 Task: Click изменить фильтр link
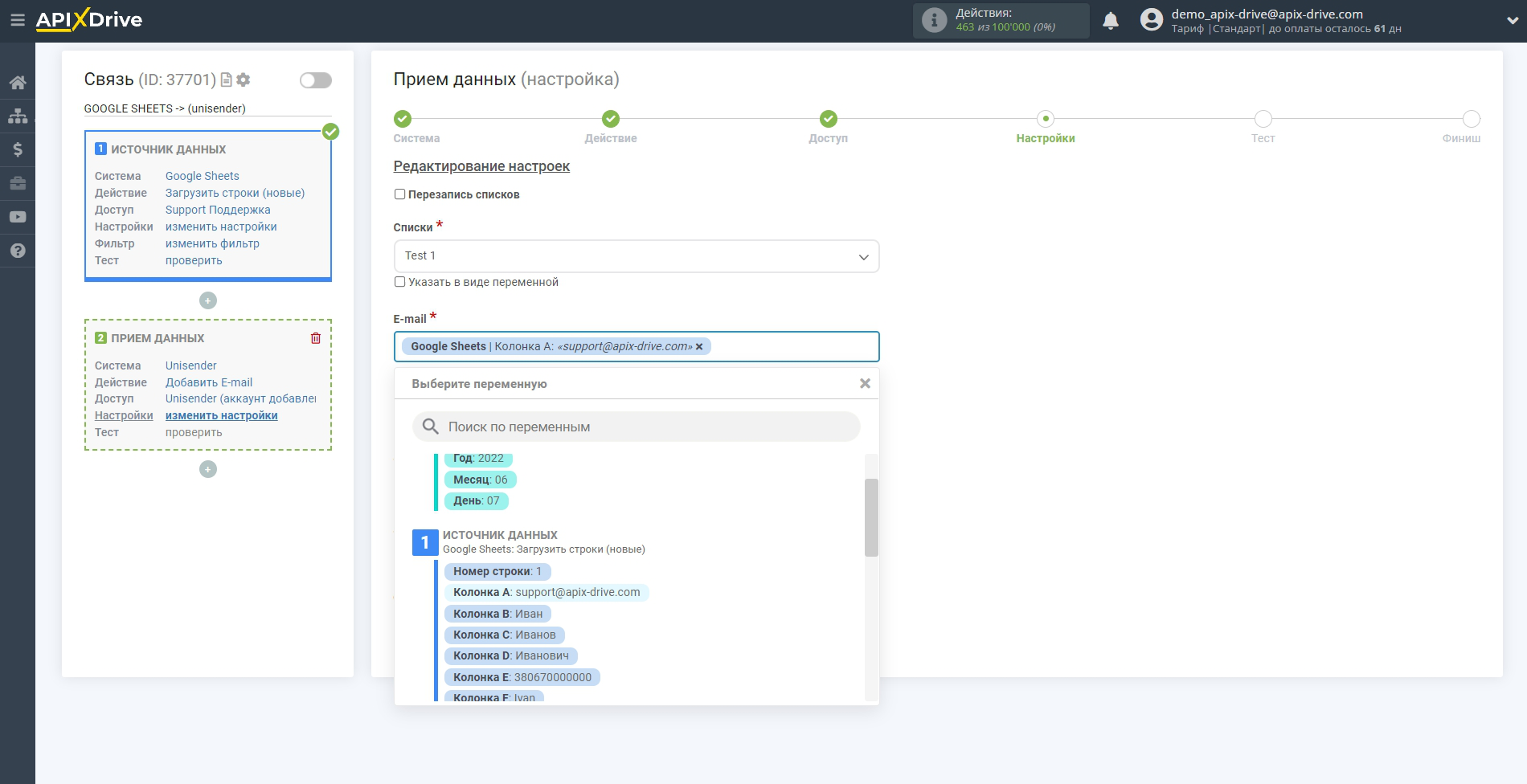click(212, 243)
